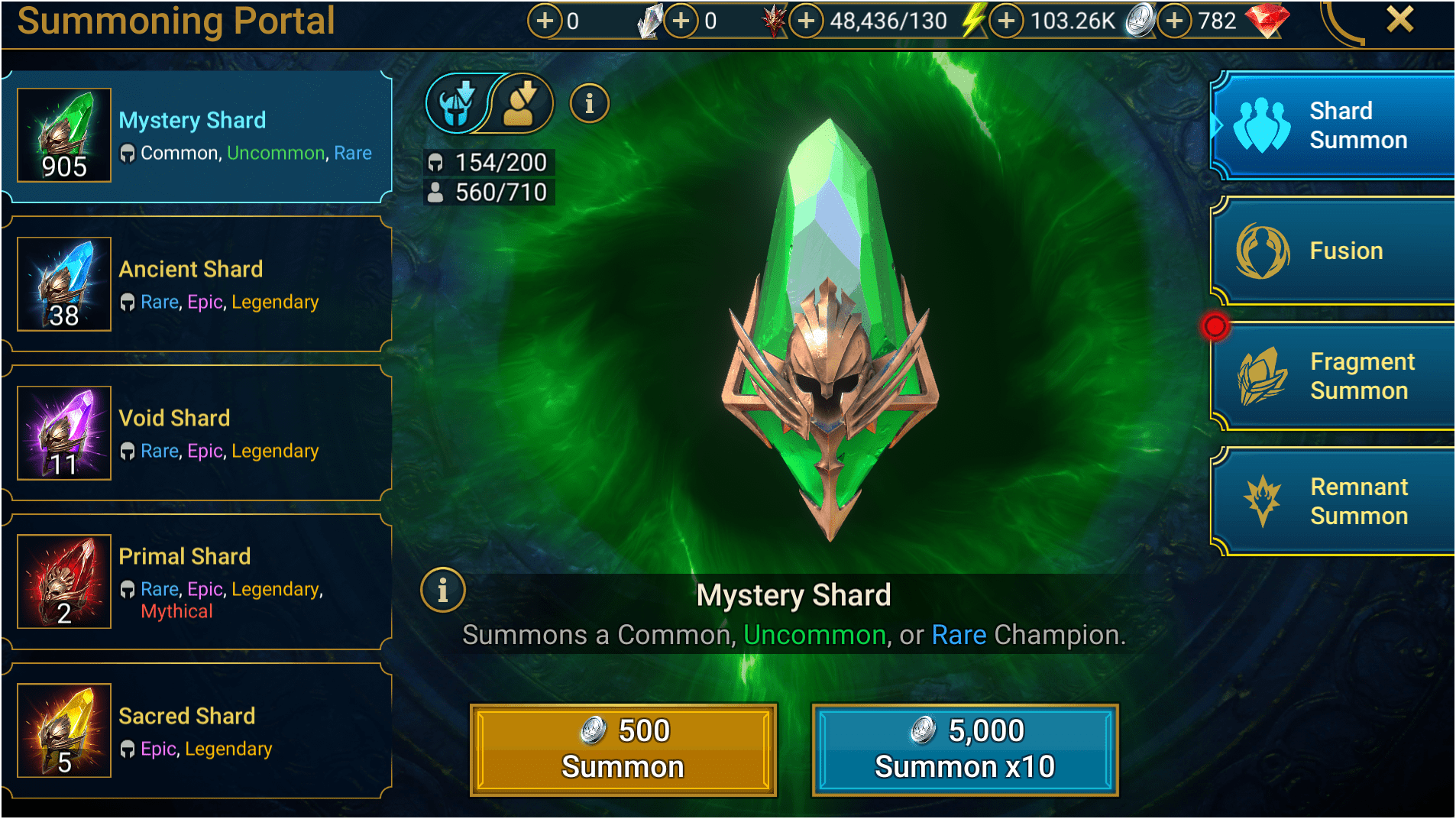
Task: Choose the Primal Shard thumbnail
Action: 64,581
